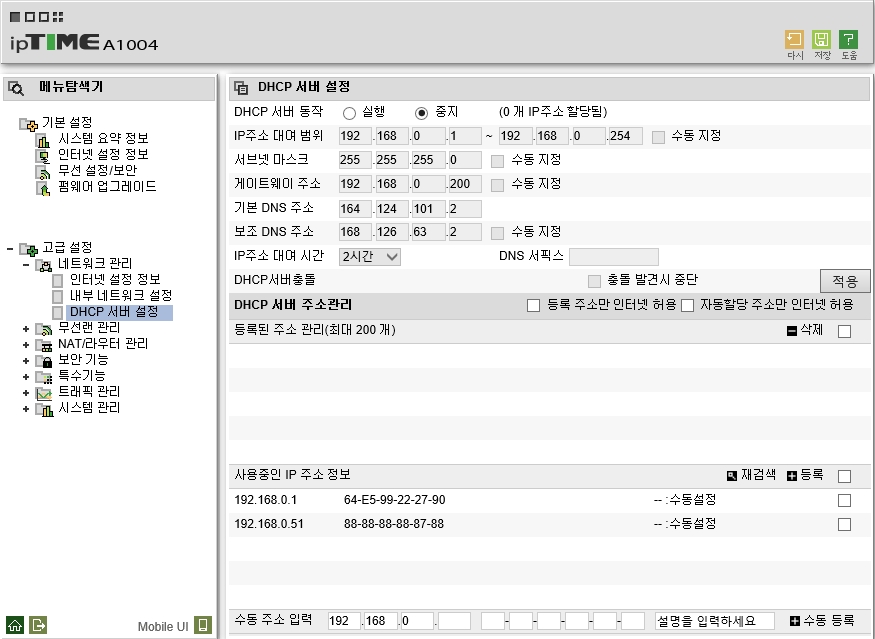Check 자동할당 주소만 인터넷 허용 checkbox
This screenshot has height=639, width=875.
[688, 305]
